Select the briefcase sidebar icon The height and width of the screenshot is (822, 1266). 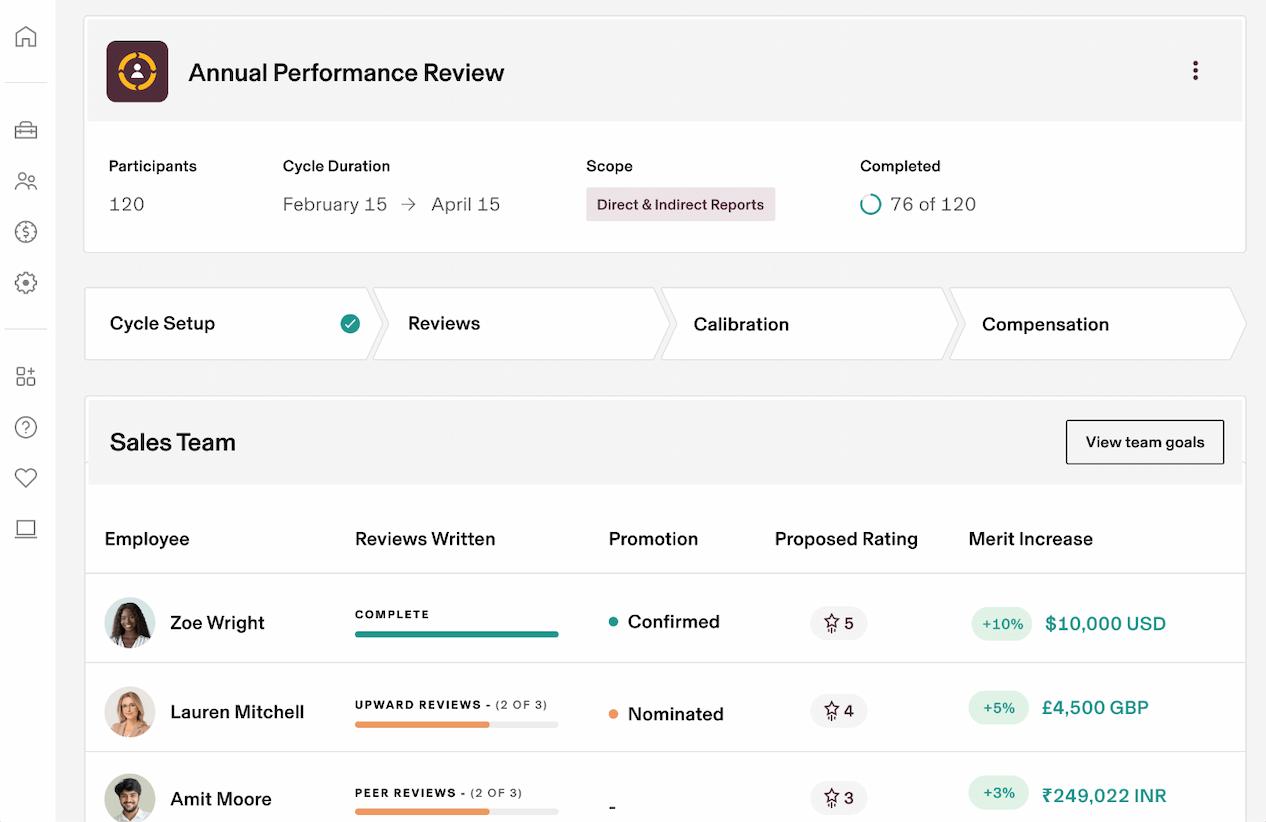click(27, 130)
